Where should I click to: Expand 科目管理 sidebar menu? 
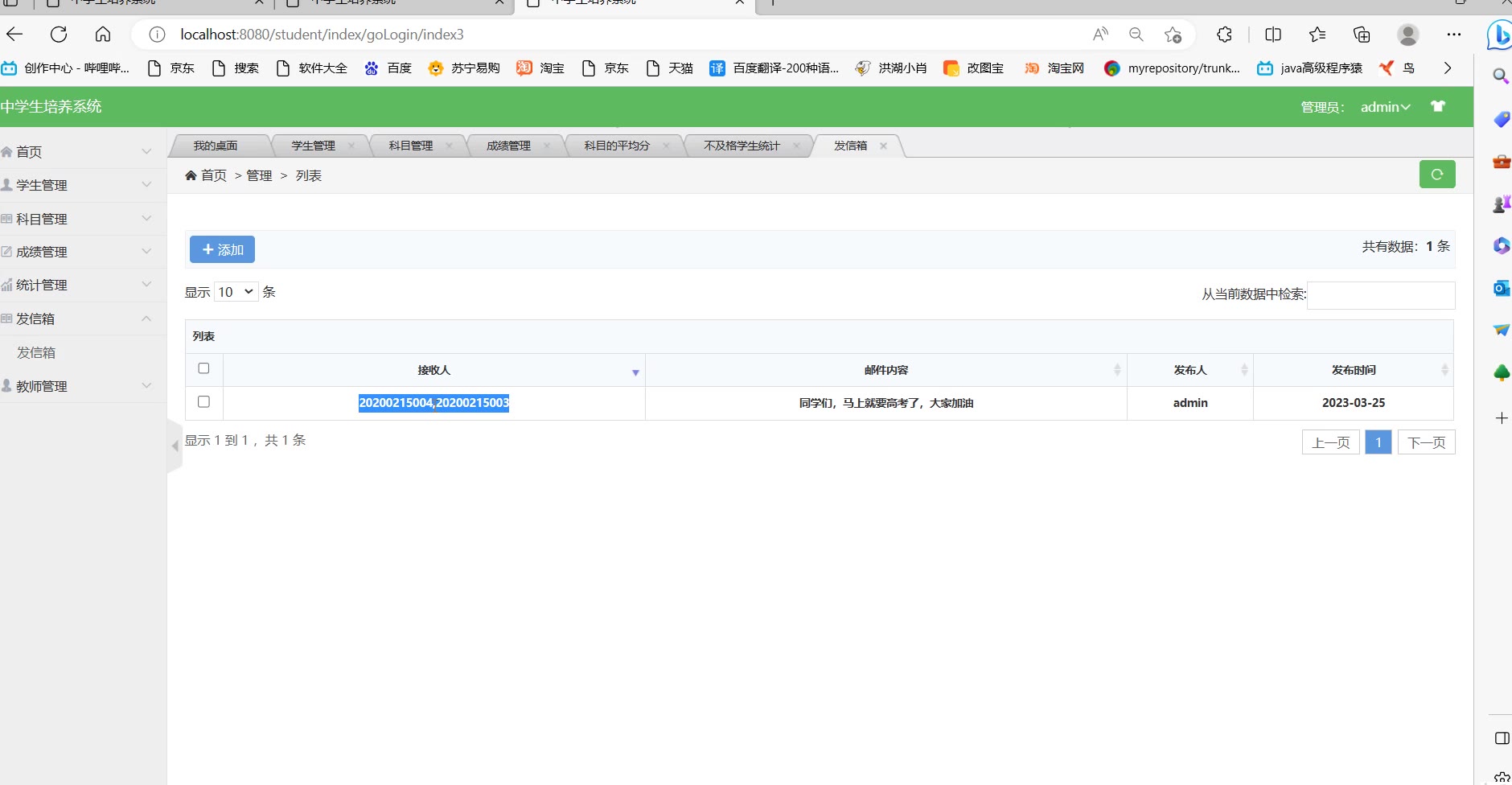point(83,219)
